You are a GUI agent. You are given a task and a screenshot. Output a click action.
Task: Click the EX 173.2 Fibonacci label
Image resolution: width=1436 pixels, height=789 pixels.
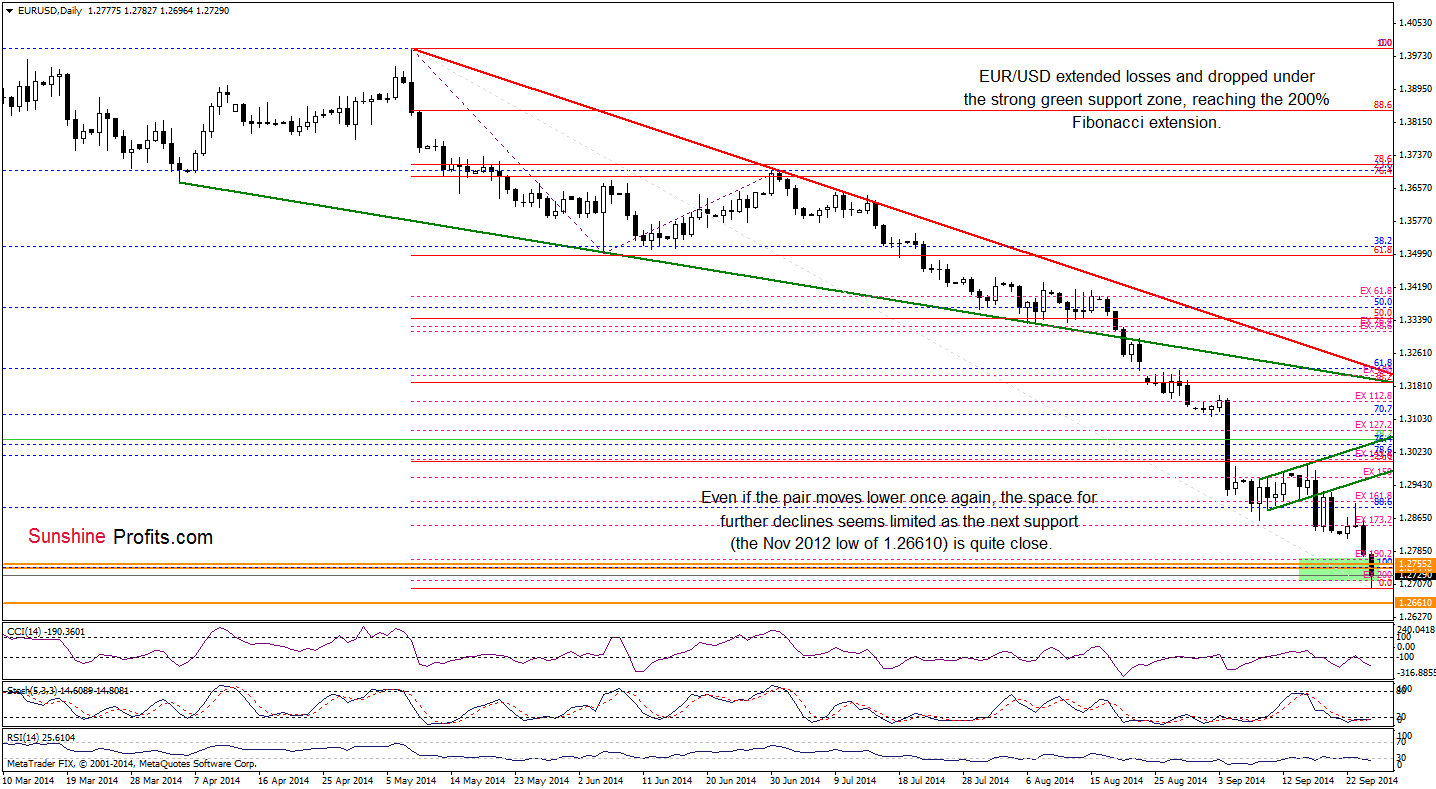(x=1373, y=519)
